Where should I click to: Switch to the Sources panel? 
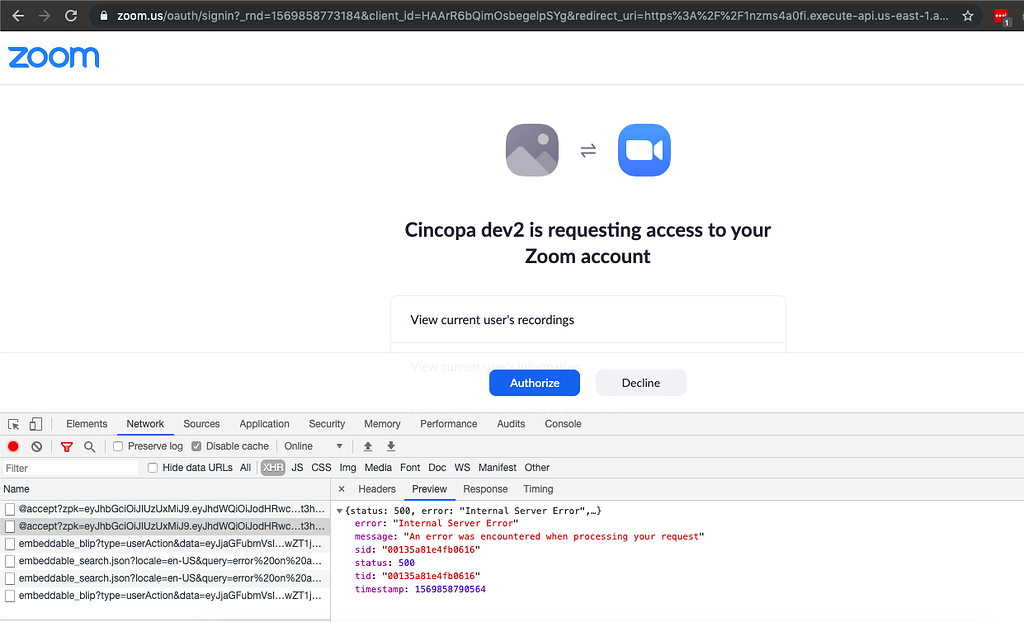201,423
